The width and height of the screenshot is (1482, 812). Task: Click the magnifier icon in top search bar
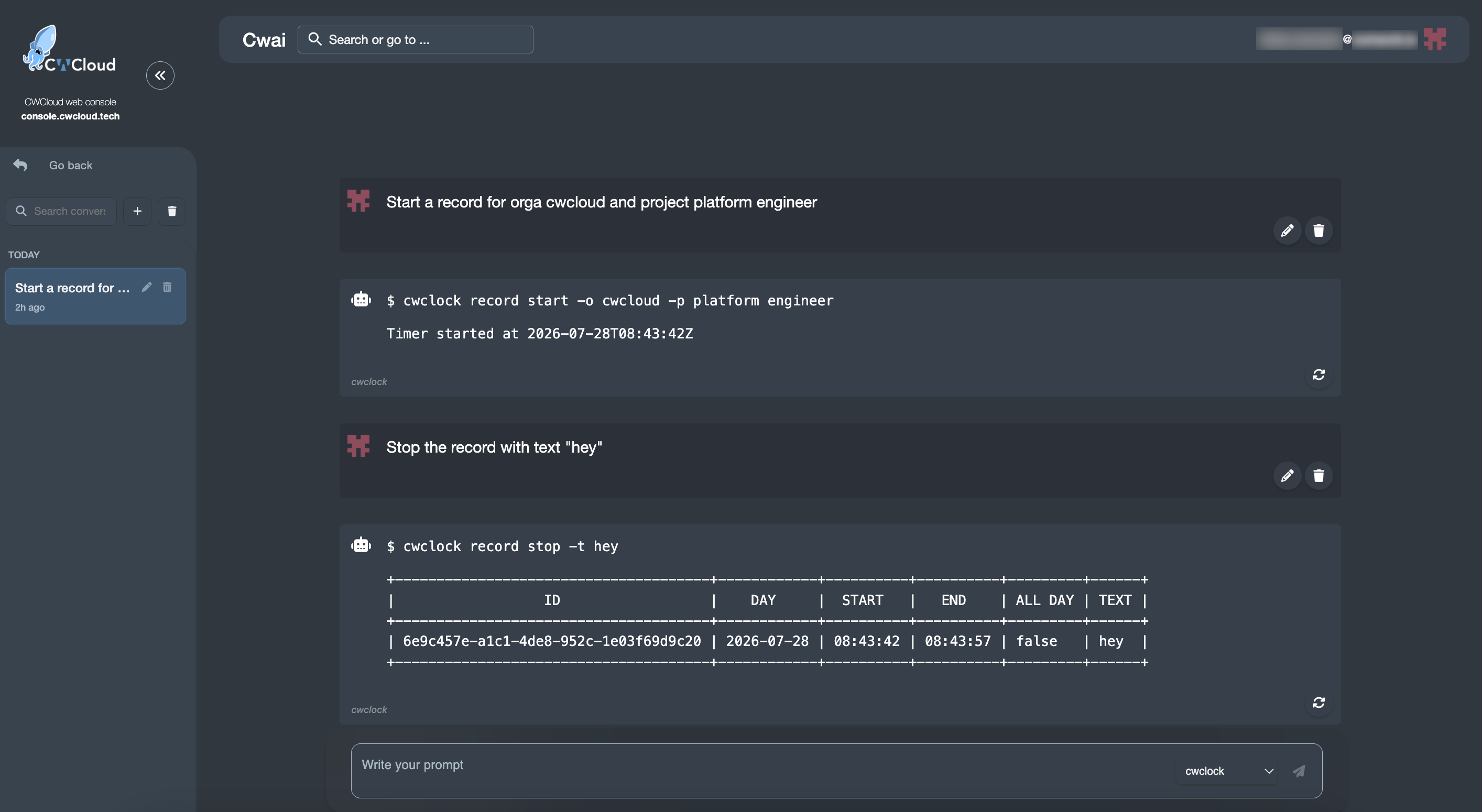(314, 39)
